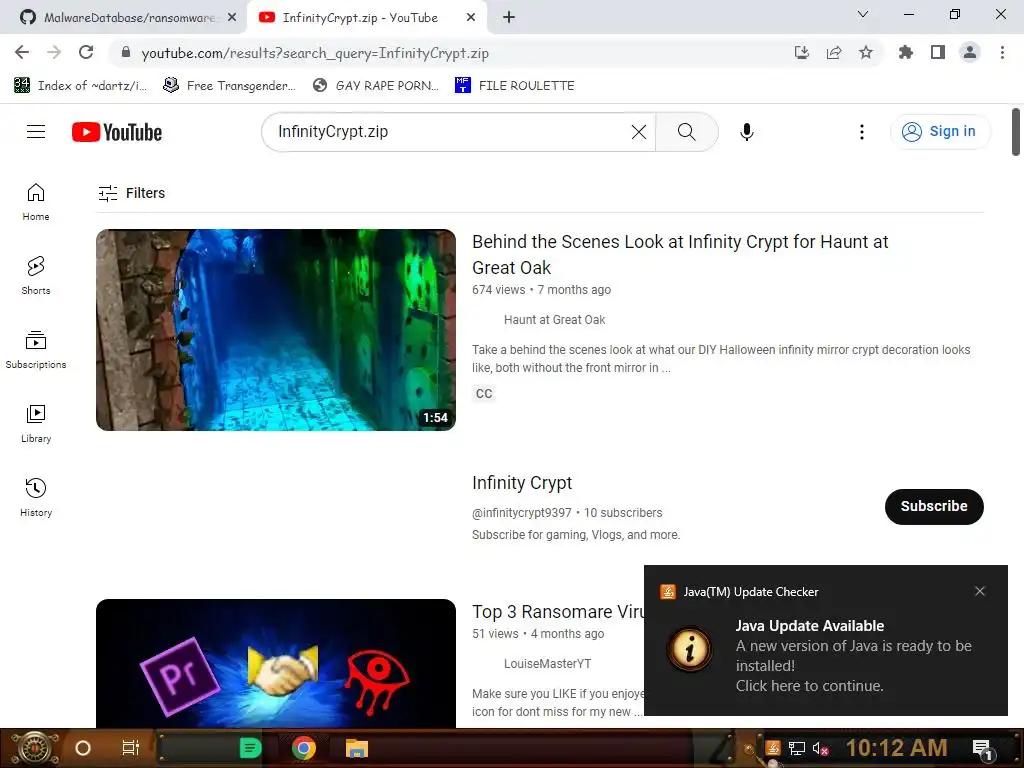The height and width of the screenshot is (768, 1024).
Task: Open the Cortana circle on the taskbar
Action: [82, 748]
